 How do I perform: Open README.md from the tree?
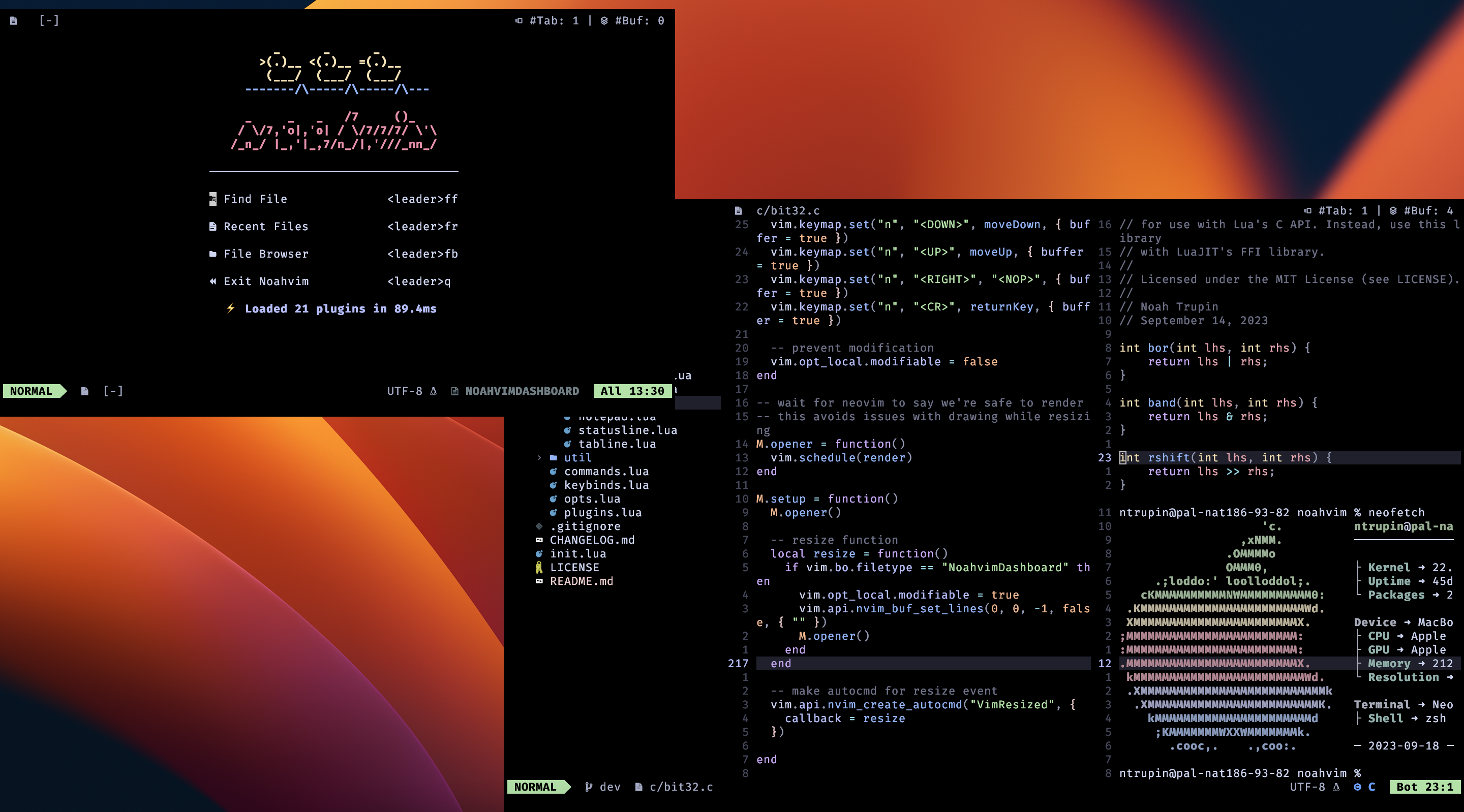coord(581,581)
